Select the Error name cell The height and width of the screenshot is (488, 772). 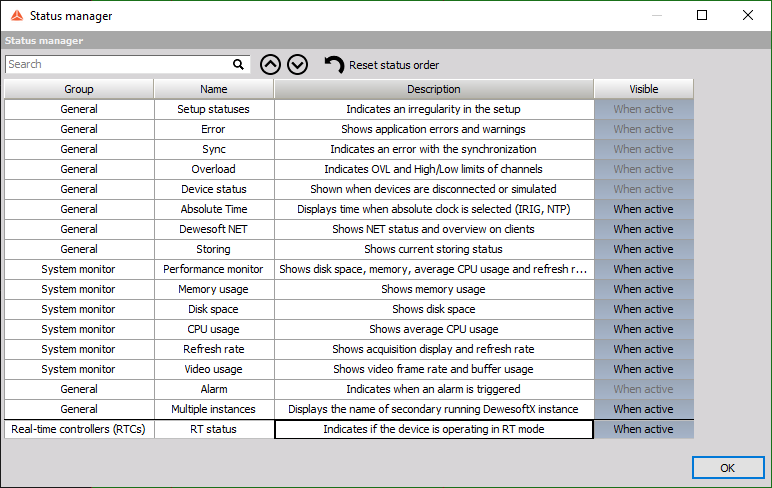pos(214,130)
